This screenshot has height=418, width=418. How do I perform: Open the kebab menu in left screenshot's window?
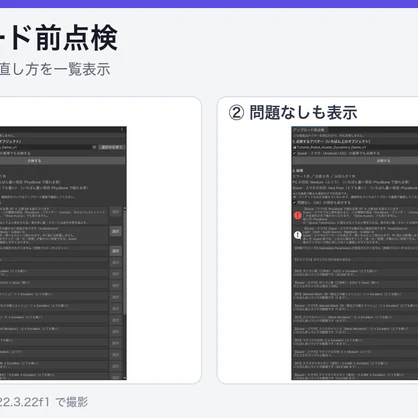[x=122, y=129]
